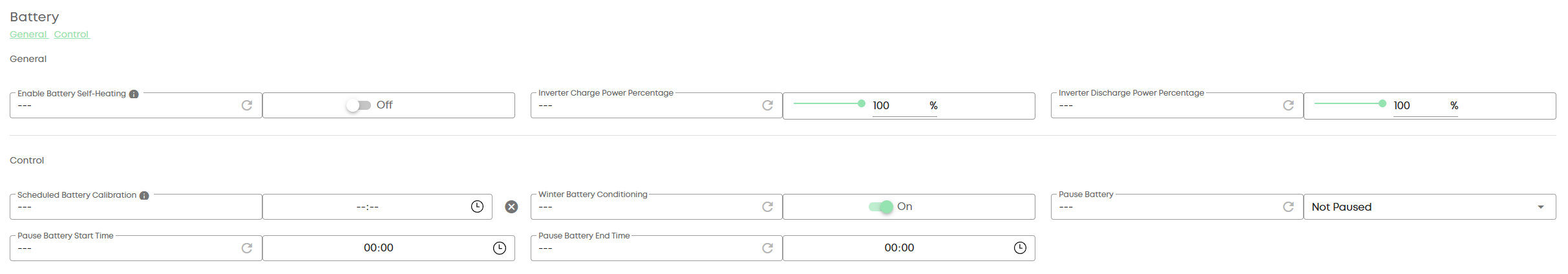
Task: Refresh Winter Battery Conditioning value
Action: coord(768,207)
